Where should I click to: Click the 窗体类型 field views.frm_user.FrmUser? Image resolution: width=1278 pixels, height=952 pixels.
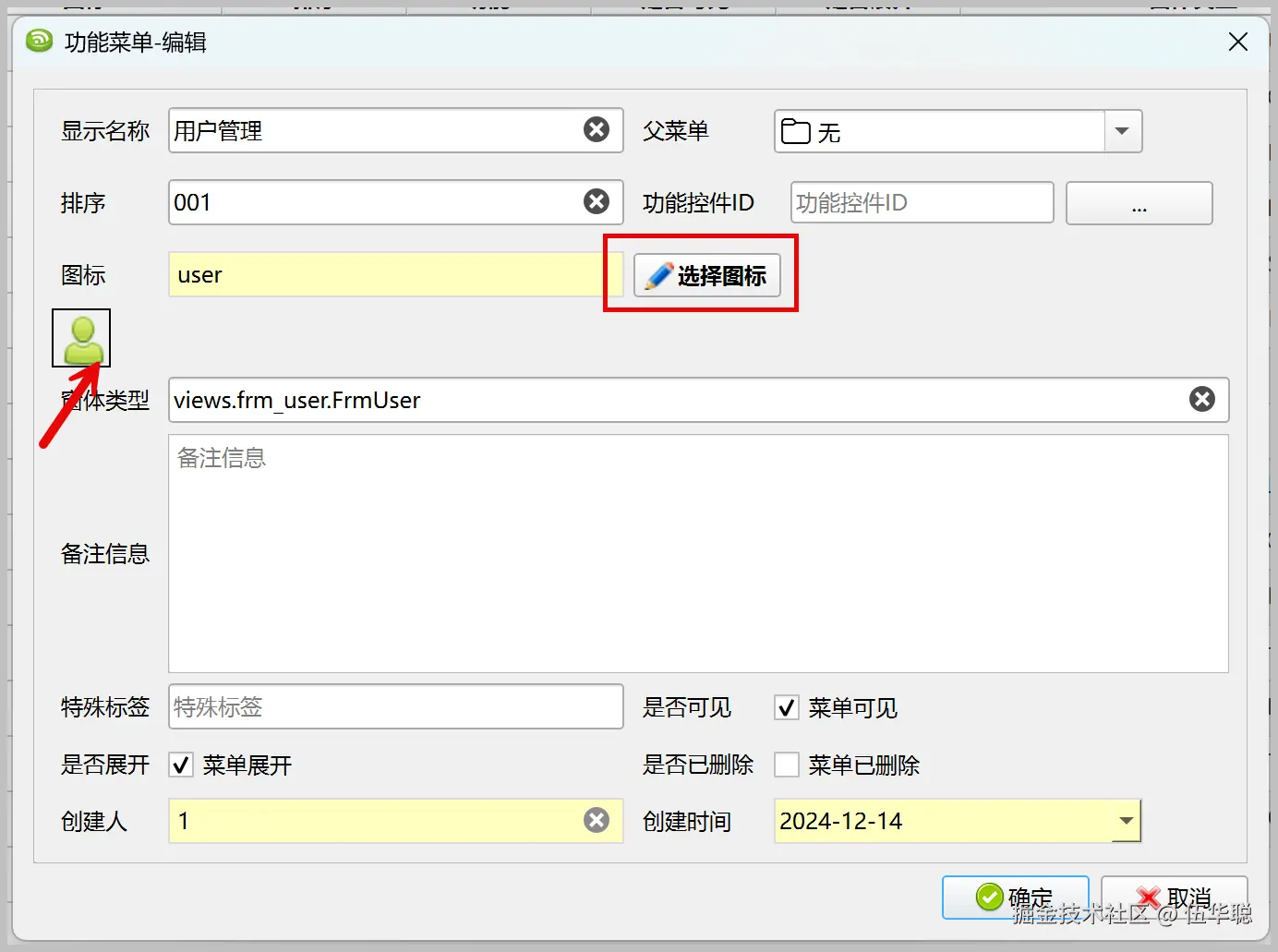tap(699, 400)
